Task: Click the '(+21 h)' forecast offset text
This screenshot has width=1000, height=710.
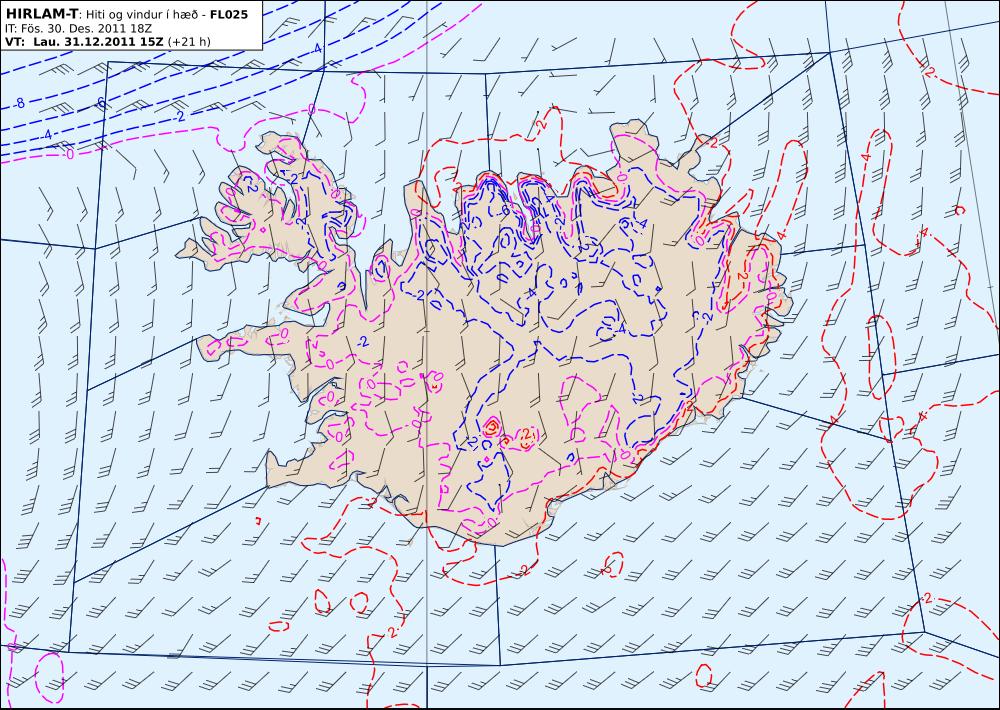Action: coord(189,42)
